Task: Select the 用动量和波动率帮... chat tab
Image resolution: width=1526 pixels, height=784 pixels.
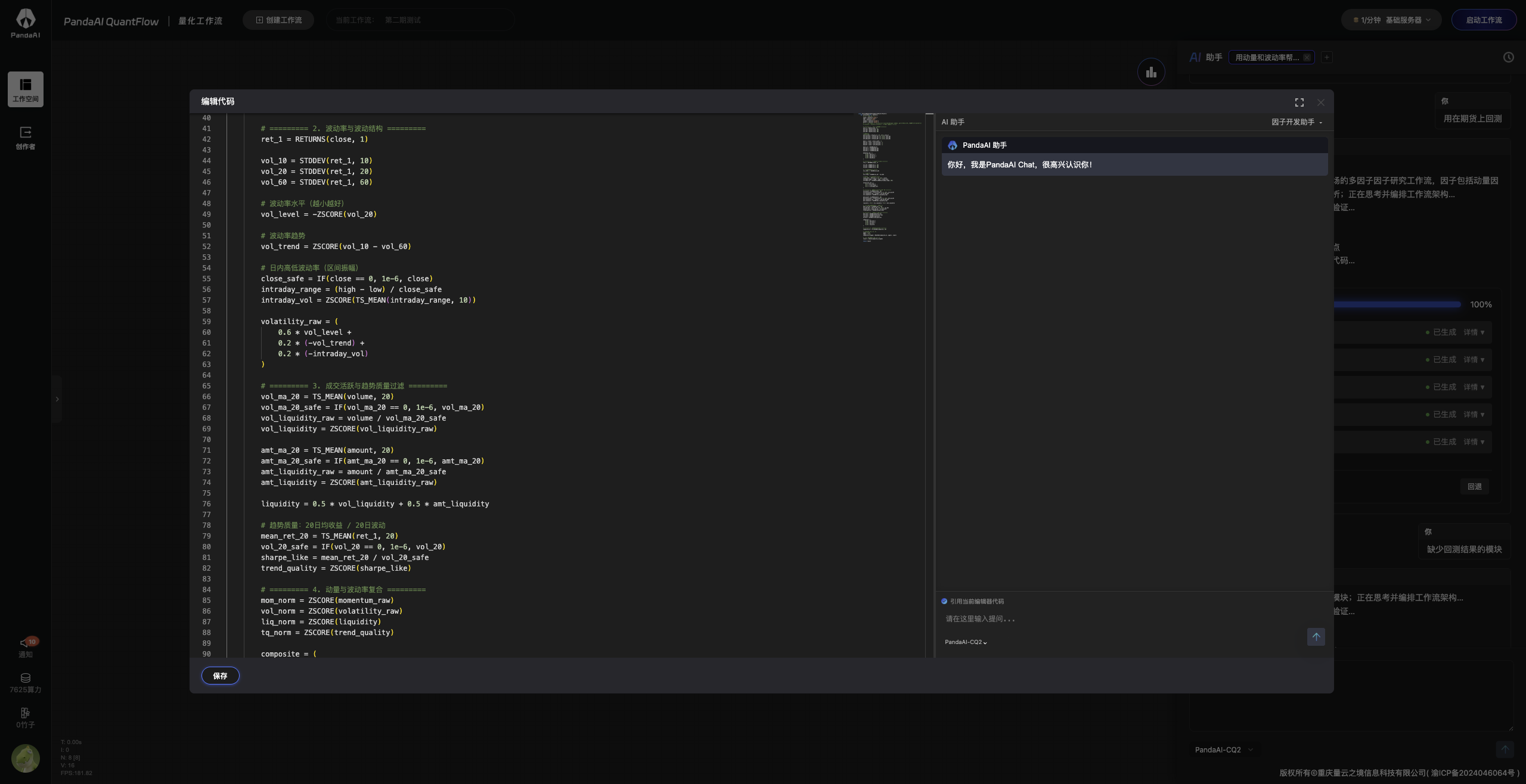Action: point(1267,58)
